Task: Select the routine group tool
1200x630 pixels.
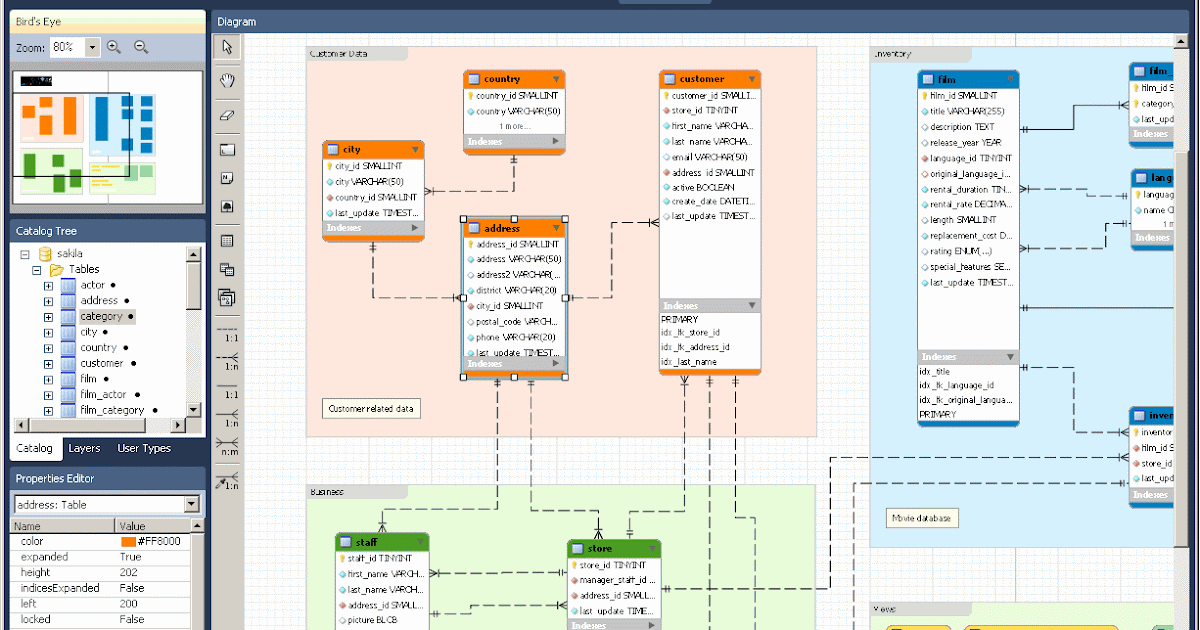Action: click(227, 297)
